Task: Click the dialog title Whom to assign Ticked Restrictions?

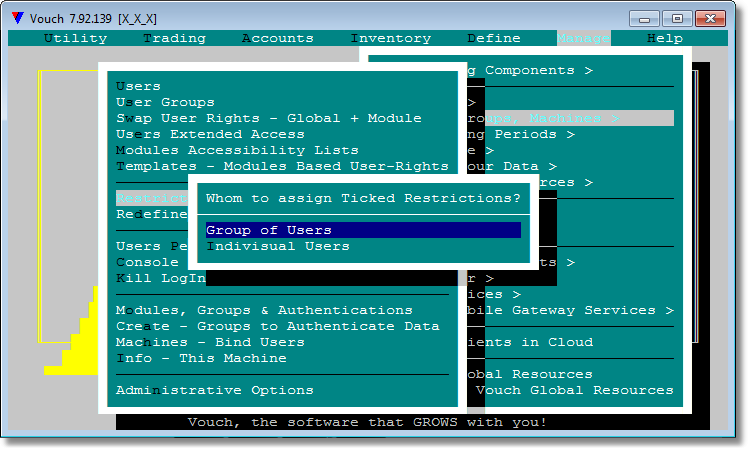Action: pyautogui.click(x=363, y=198)
